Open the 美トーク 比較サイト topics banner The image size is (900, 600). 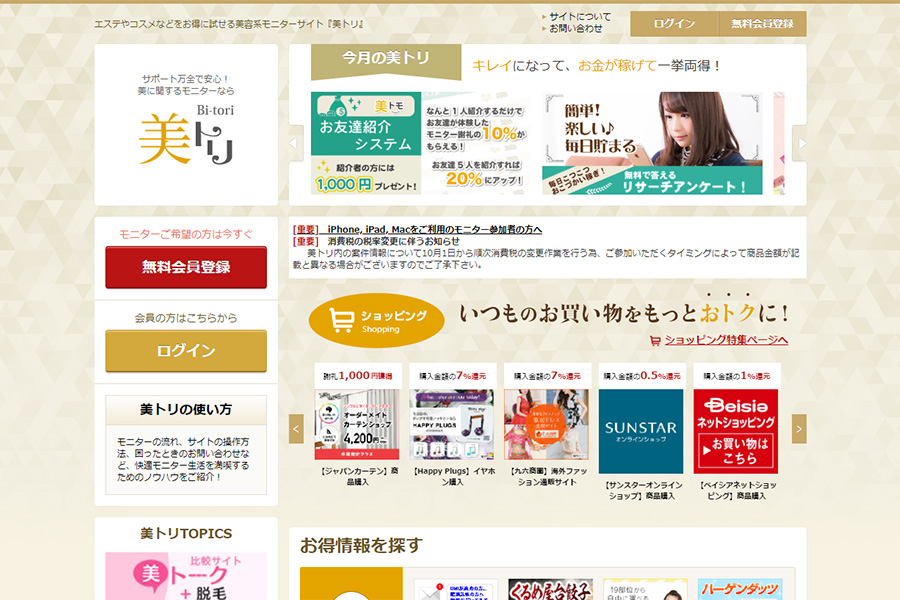click(x=186, y=576)
